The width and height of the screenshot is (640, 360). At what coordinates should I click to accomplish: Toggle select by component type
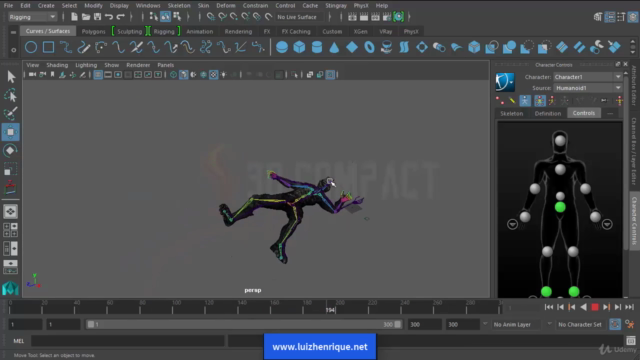click(x=177, y=17)
